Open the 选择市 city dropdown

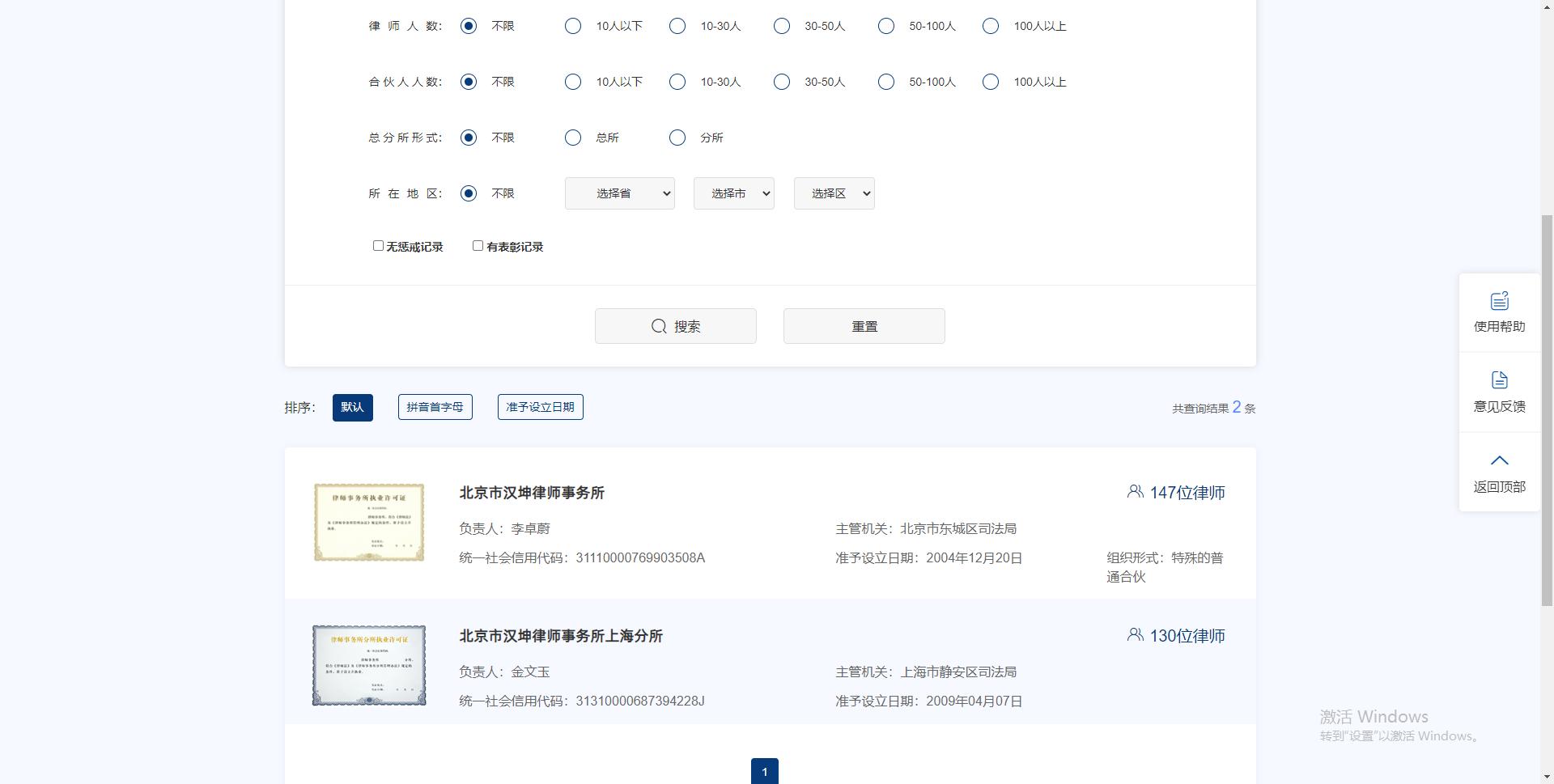click(733, 193)
